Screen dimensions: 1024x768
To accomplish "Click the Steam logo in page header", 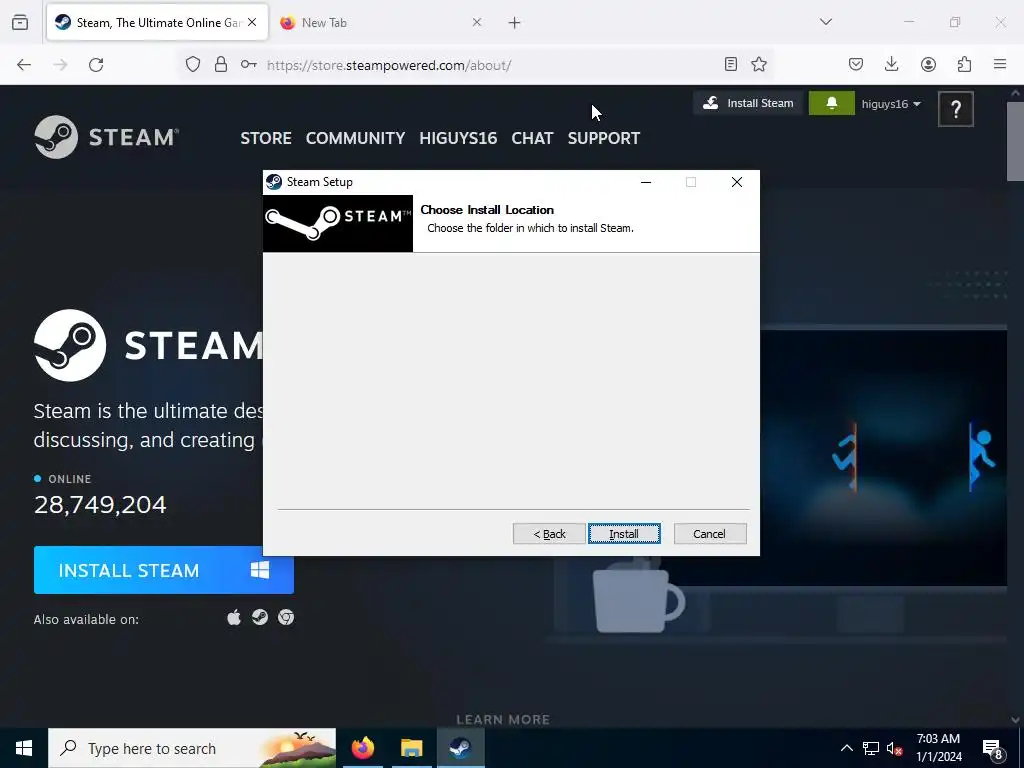I will tap(106, 137).
